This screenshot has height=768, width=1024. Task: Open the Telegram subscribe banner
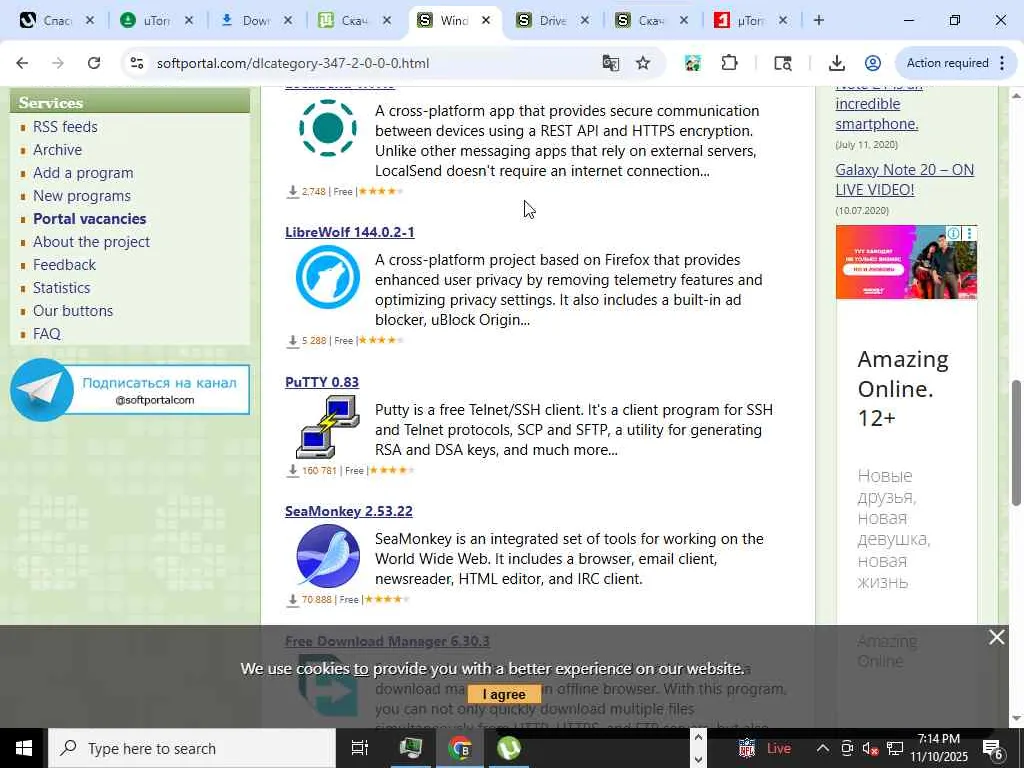pyautogui.click(x=130, y=390)
